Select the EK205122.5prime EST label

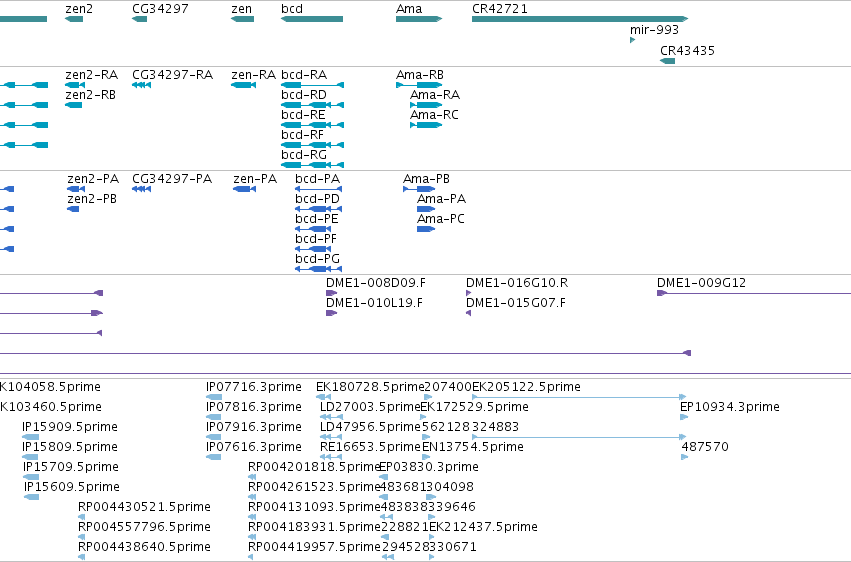tap(526, 387)
